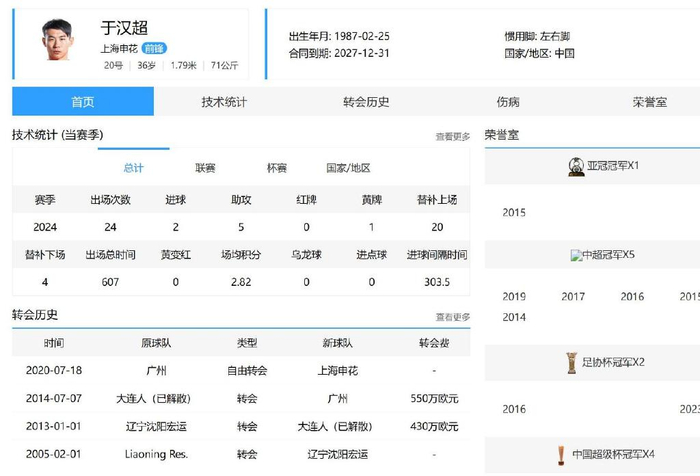Click 大连人（已解散） in the 2014-07-07 row

[154, 398]
